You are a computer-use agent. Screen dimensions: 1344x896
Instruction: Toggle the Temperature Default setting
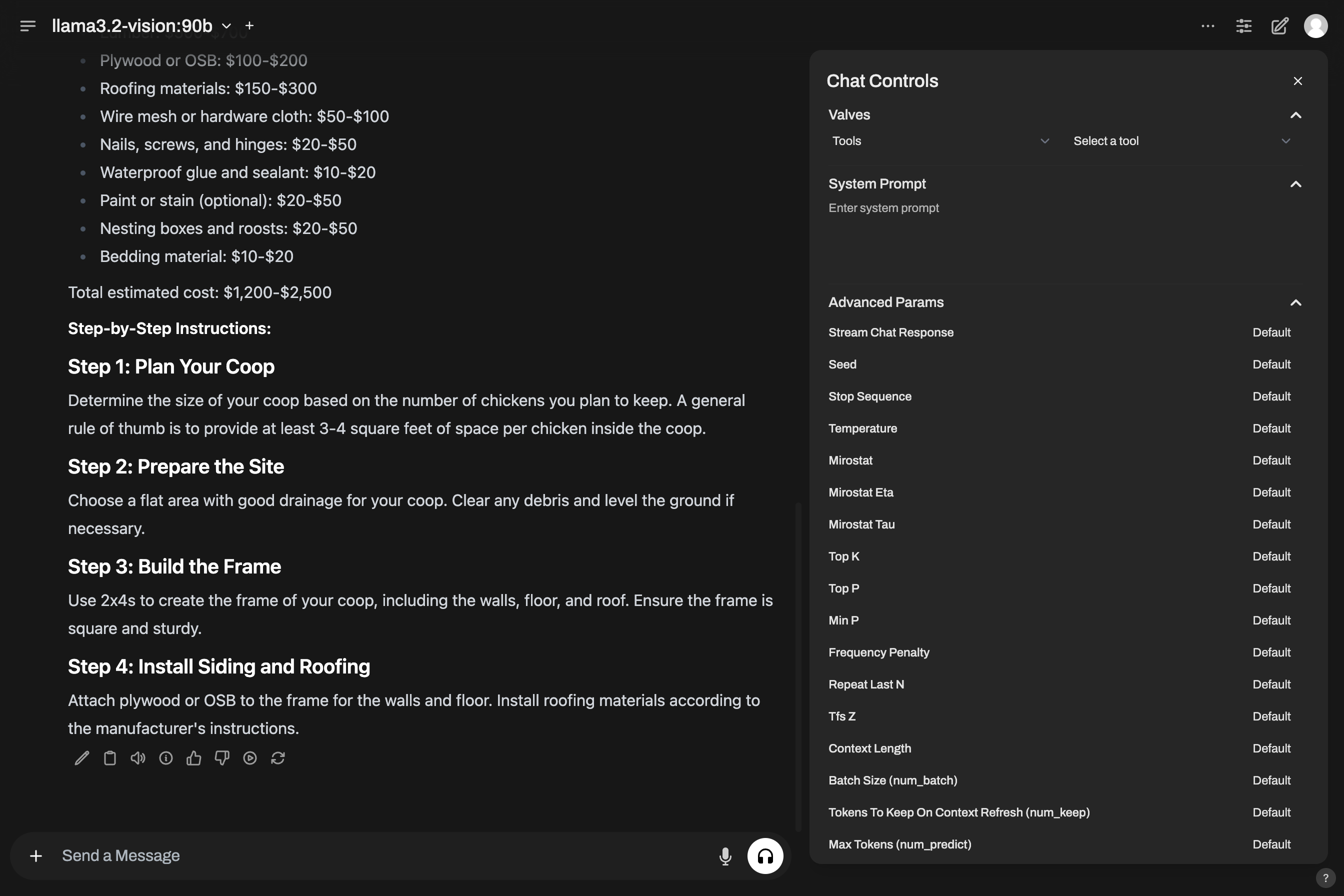pyautogui.click(x=1271, y=428)
